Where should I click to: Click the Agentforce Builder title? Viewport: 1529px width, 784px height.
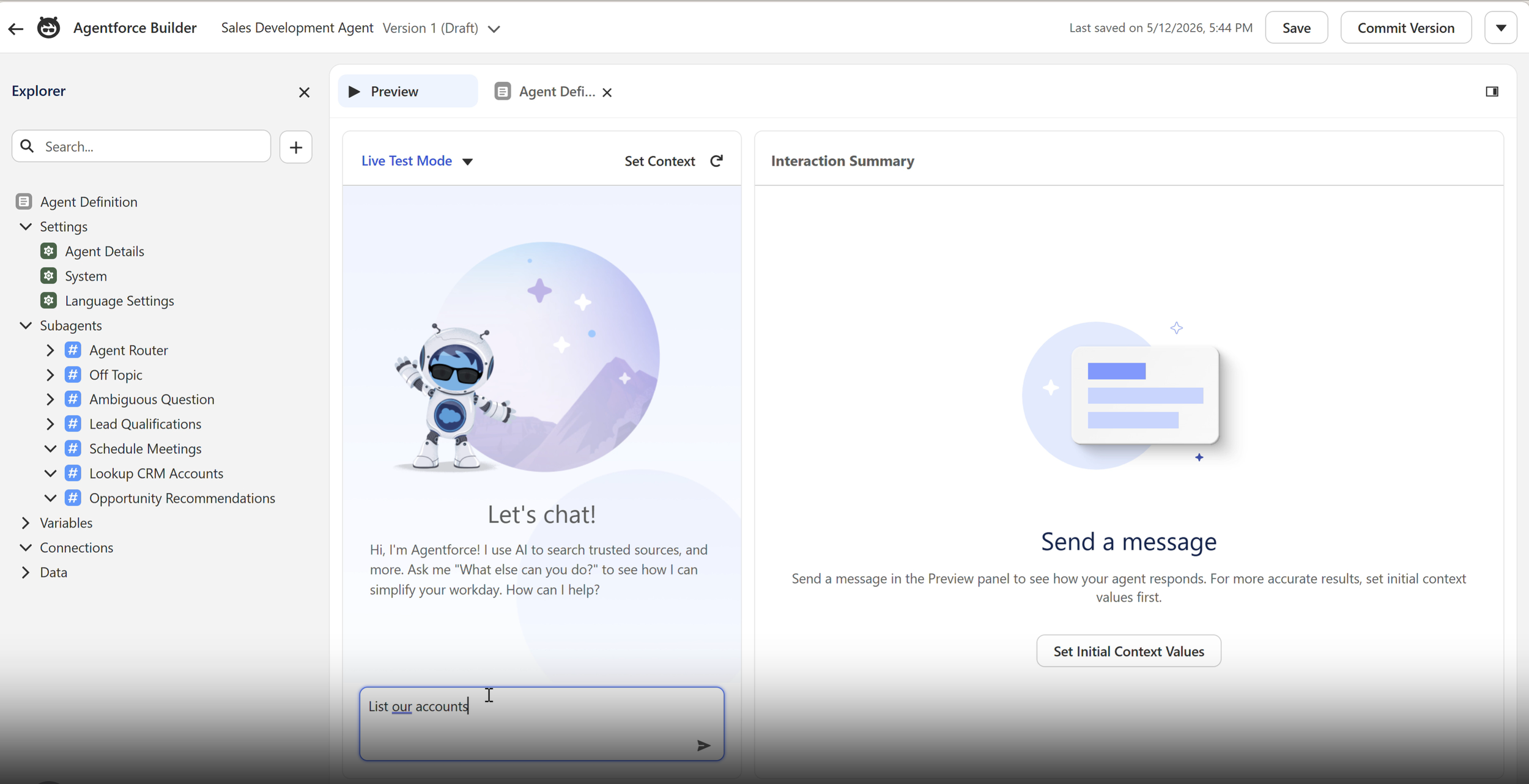tap(135, 28)
